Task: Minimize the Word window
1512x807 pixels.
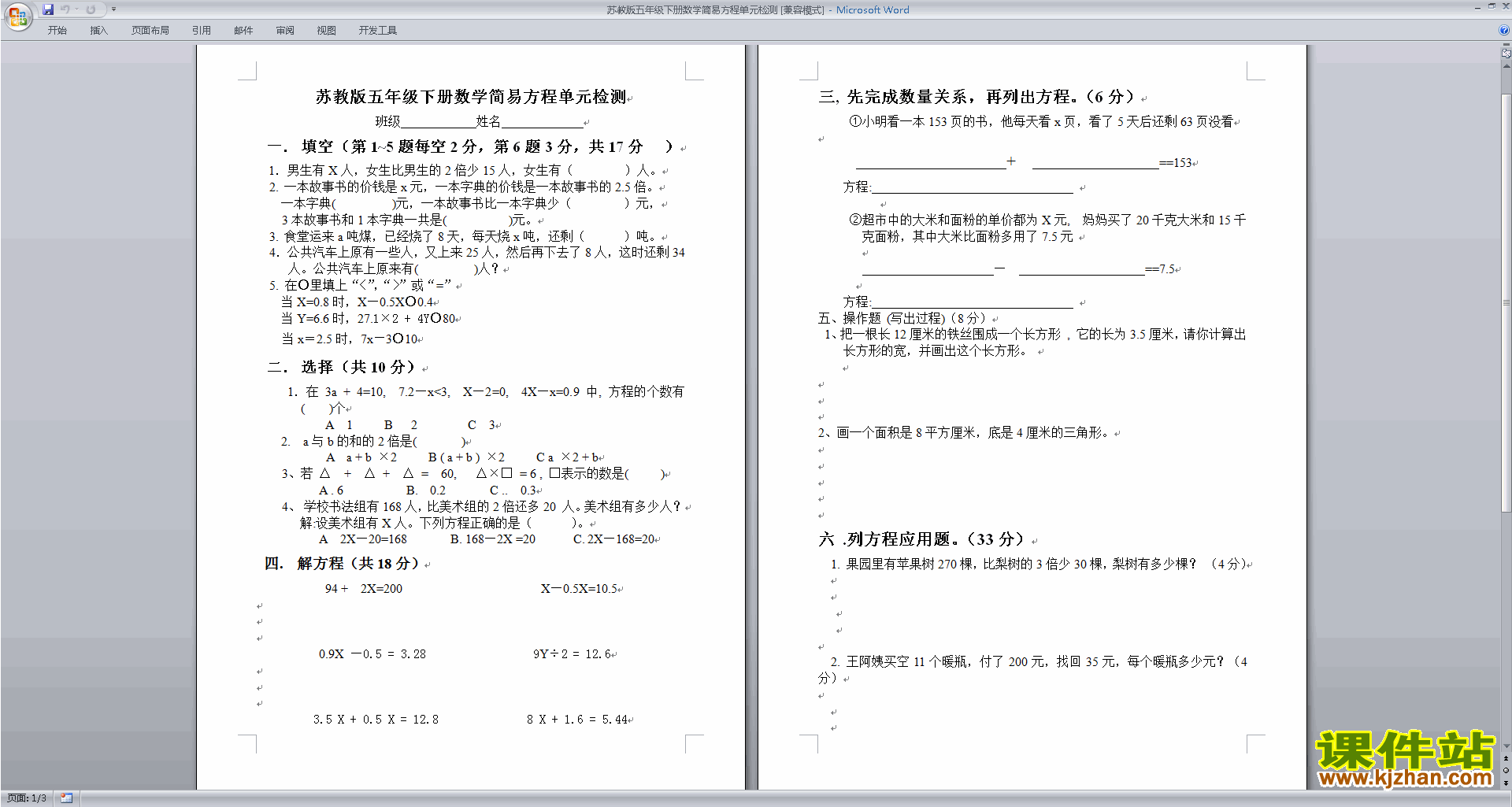Action: click(x=1477, y=7)
